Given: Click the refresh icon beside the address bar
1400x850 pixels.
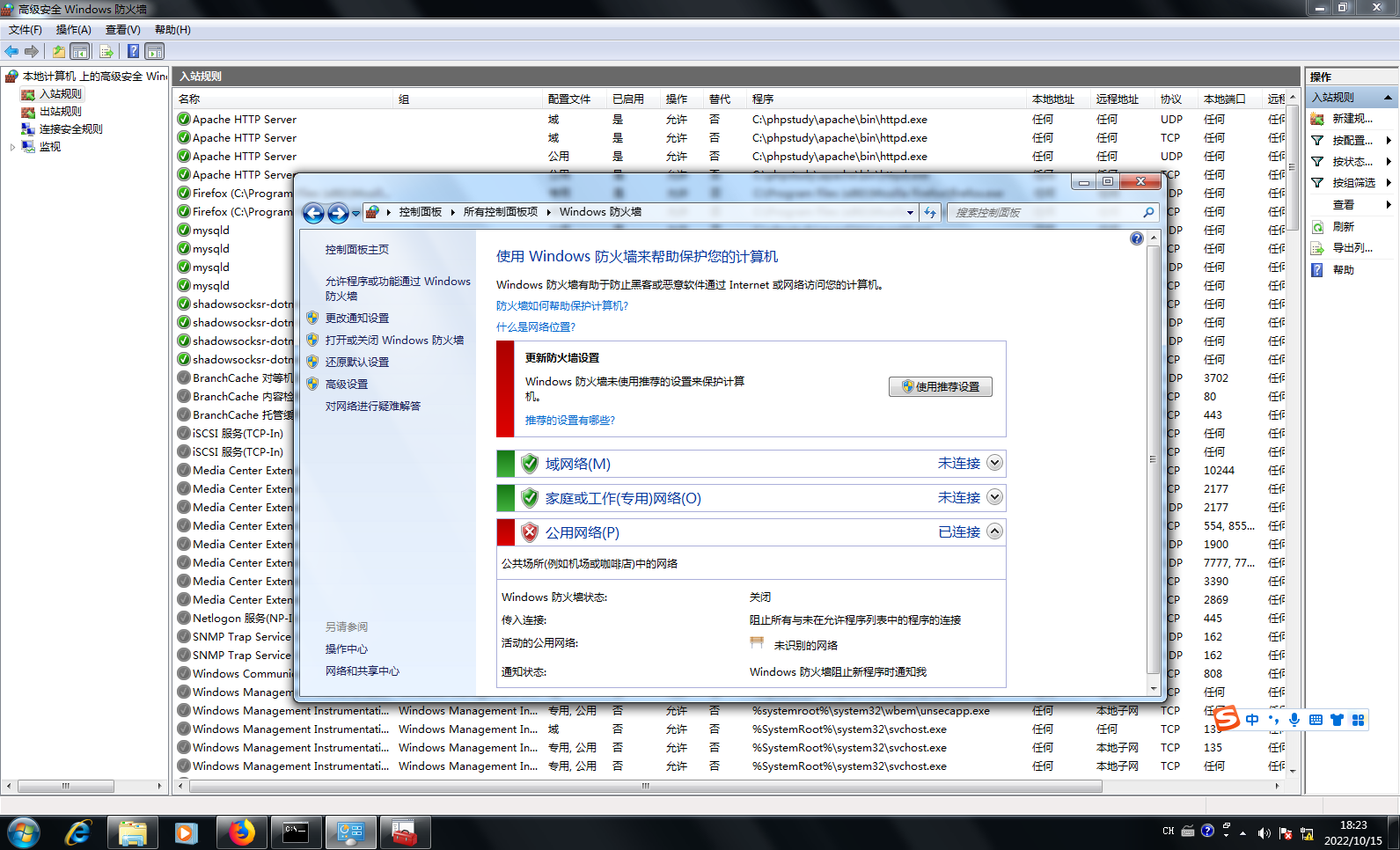Looking at the screenshot, I should click(x=930, y=212).
